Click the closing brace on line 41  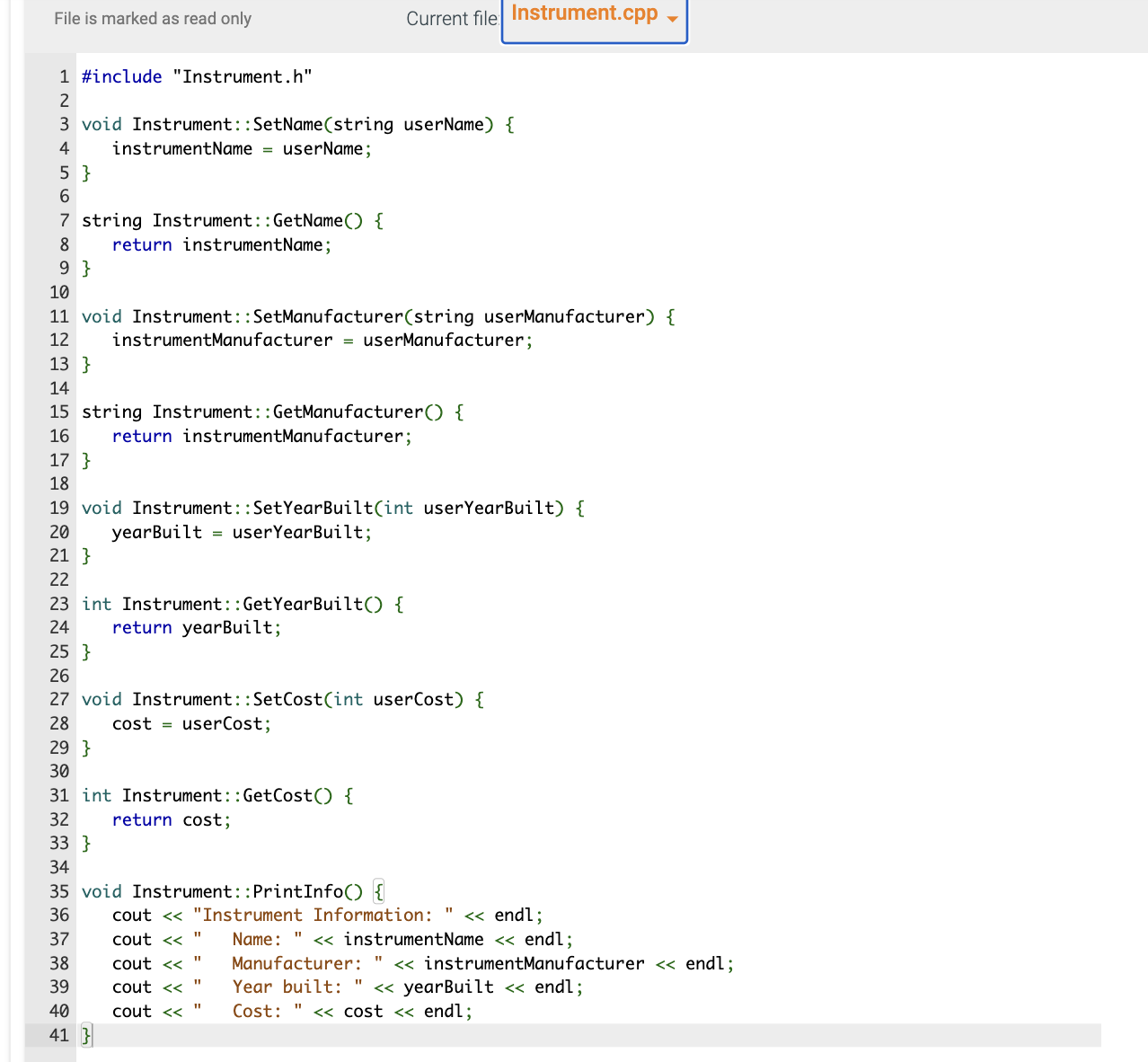coord(85,1035)
